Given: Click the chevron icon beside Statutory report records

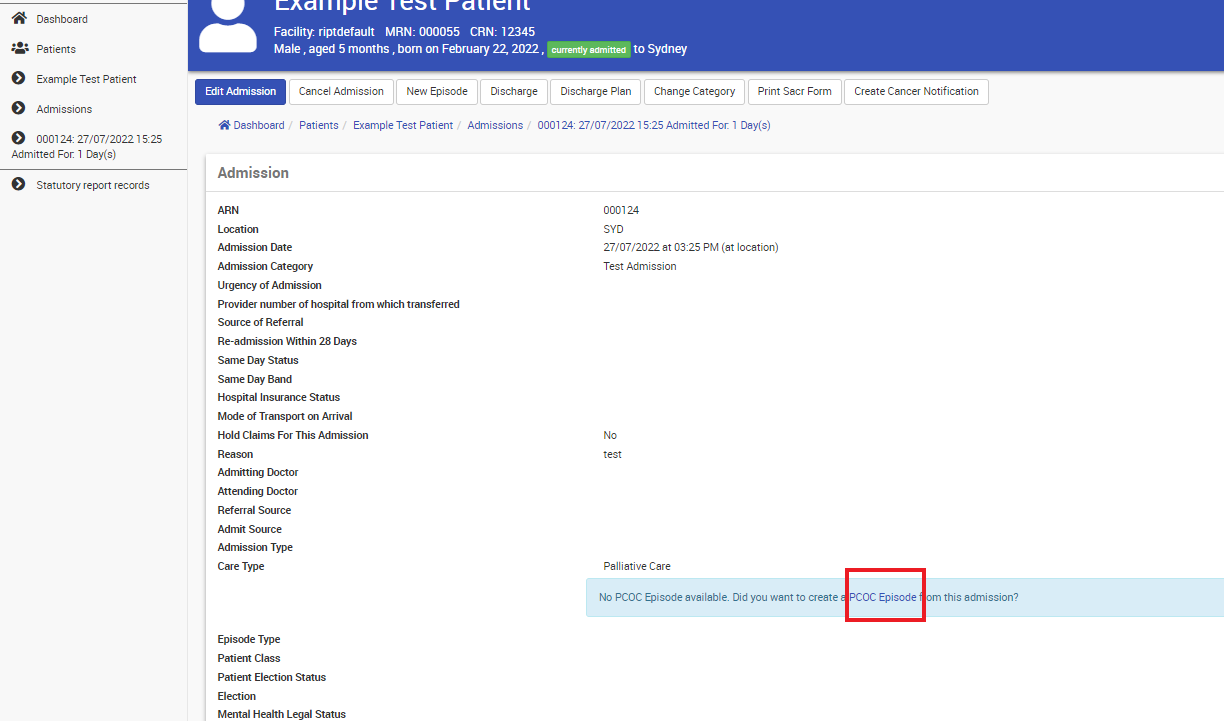Looking at the screenshot, I should (x=18, y=185).
